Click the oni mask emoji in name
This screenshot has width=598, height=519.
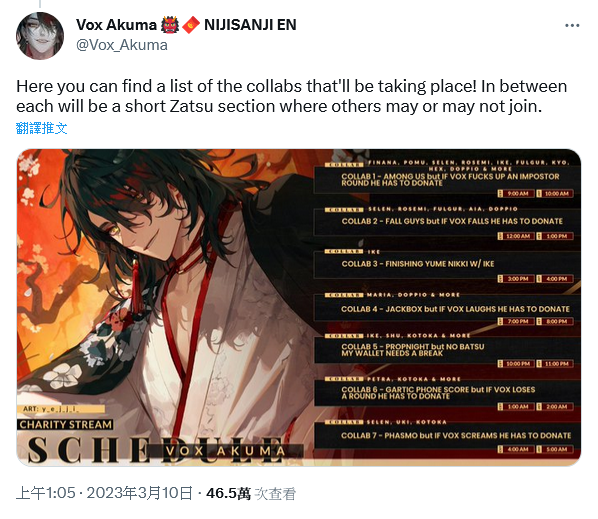[x=170, y=25]
